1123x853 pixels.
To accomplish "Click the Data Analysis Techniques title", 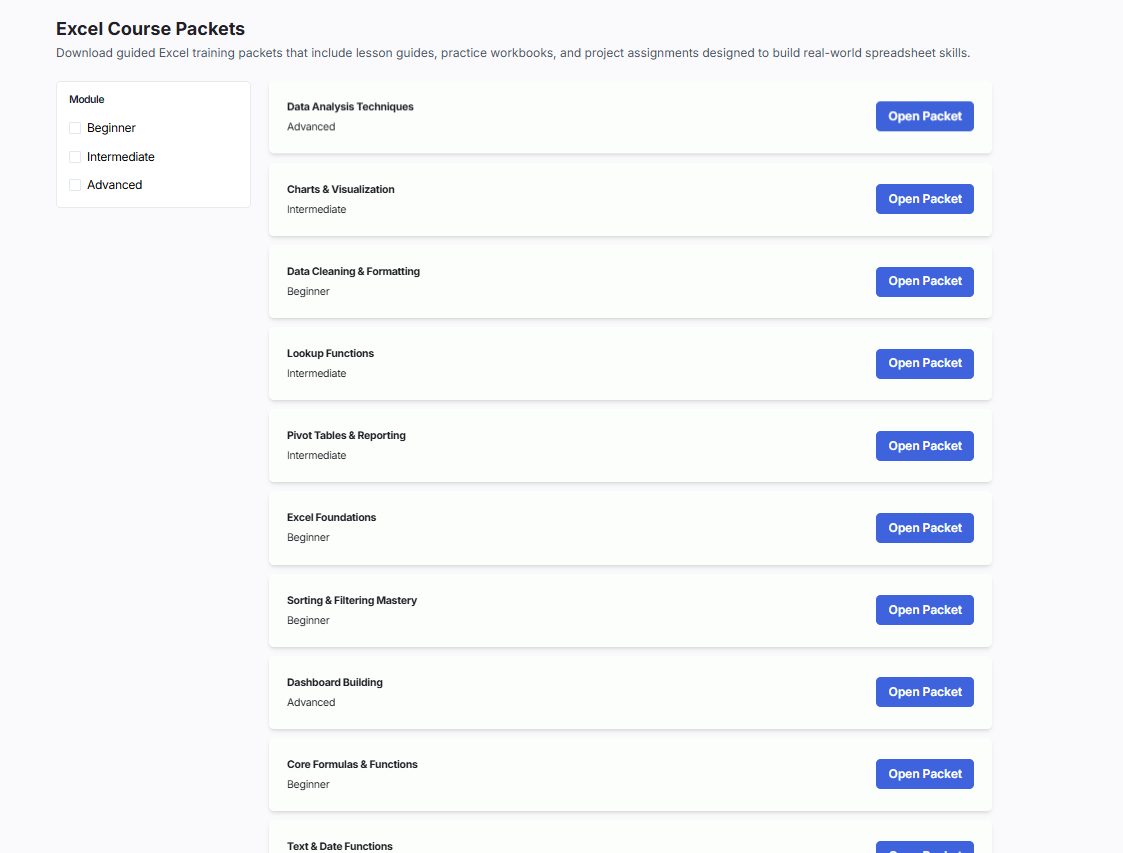I will point(350,107).
